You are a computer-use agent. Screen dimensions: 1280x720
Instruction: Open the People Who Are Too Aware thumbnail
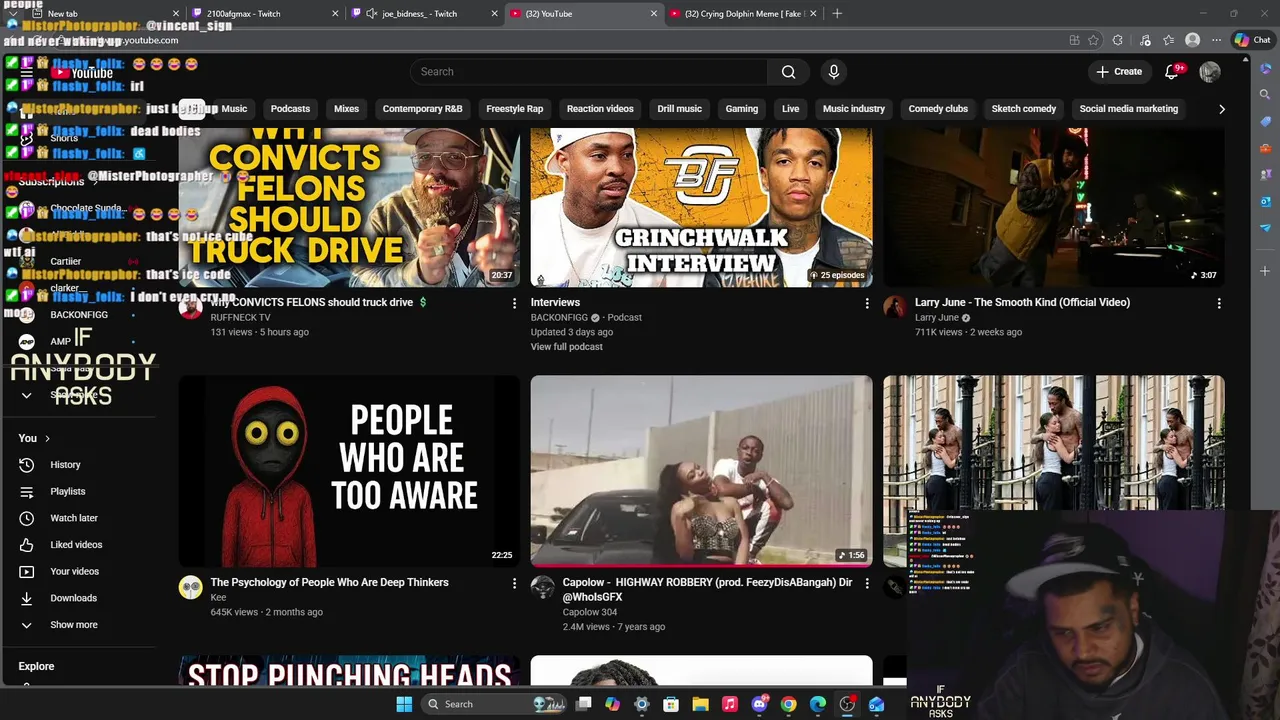click(349, 471)
